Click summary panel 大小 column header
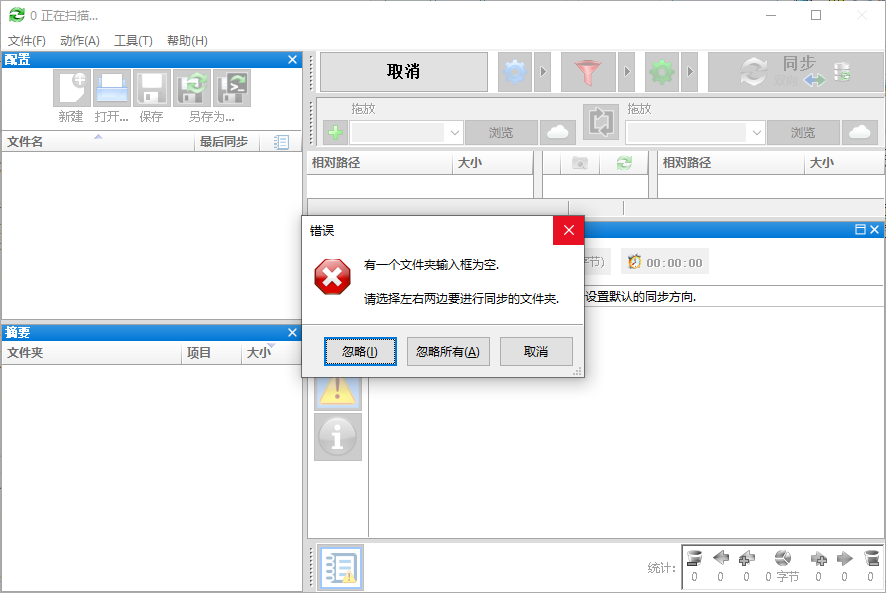Image resolution: width=886 pixels, height=593 pixels. (271, 353)
